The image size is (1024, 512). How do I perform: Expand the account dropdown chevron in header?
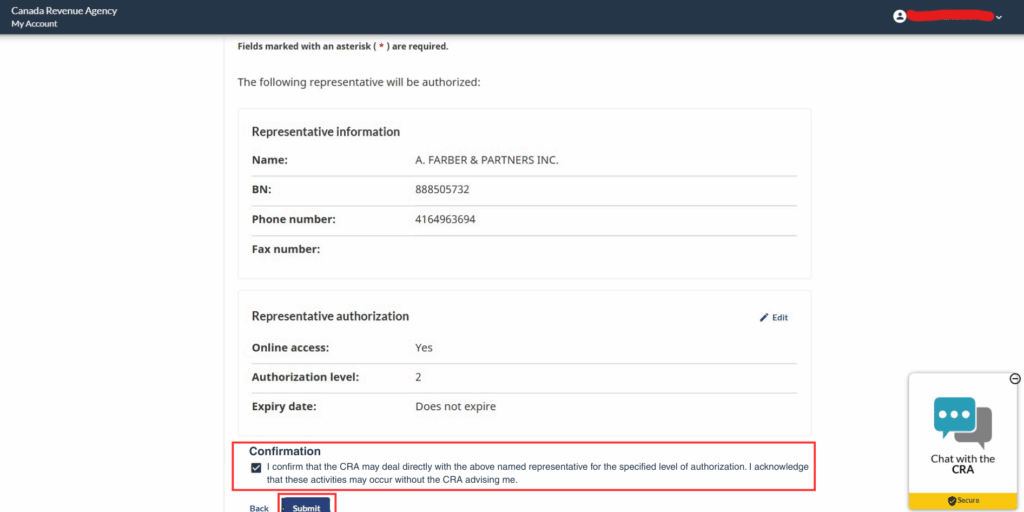tap(998, 17)
